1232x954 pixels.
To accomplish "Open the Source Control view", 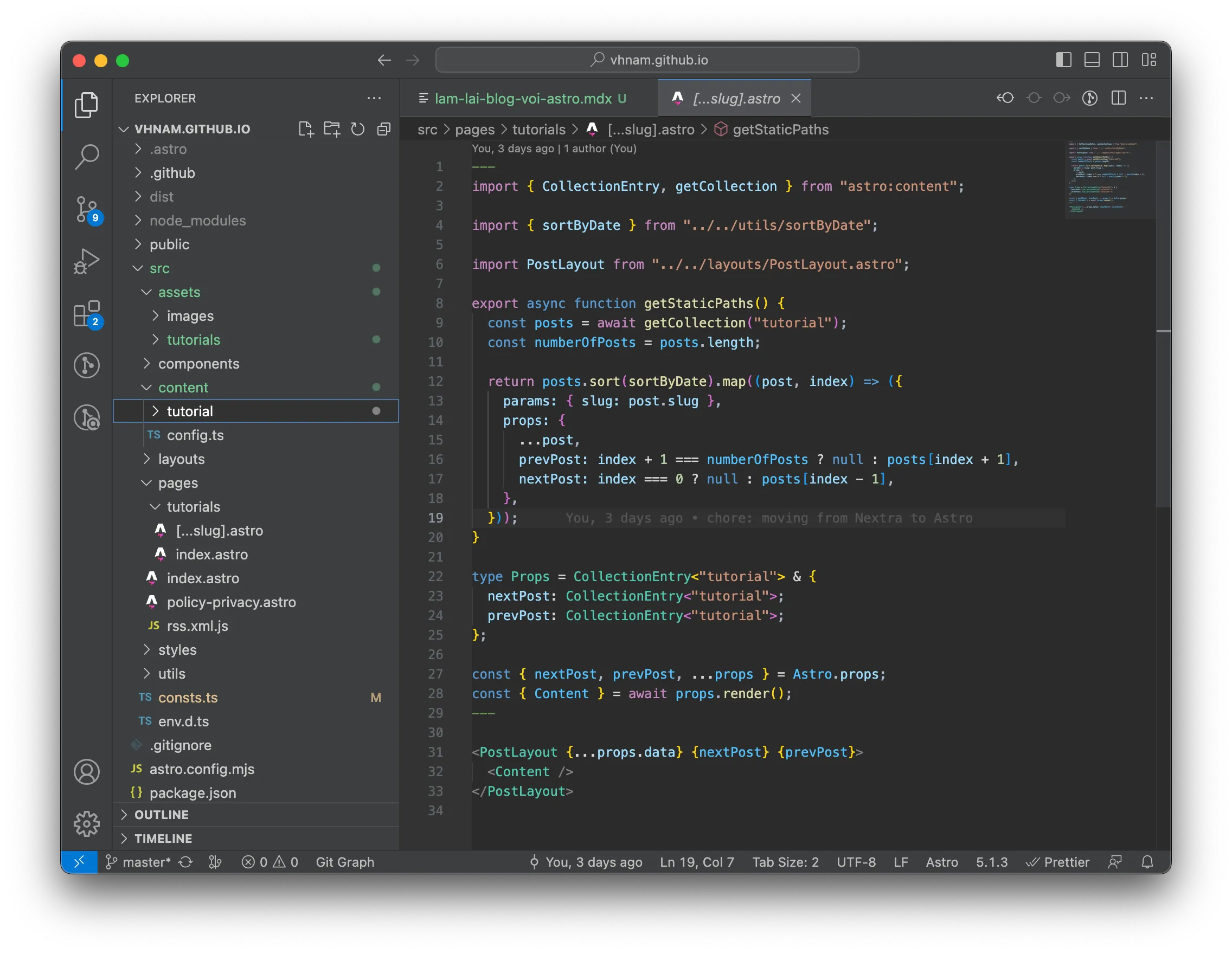I will pyautogui.click(x=87, y=209).
